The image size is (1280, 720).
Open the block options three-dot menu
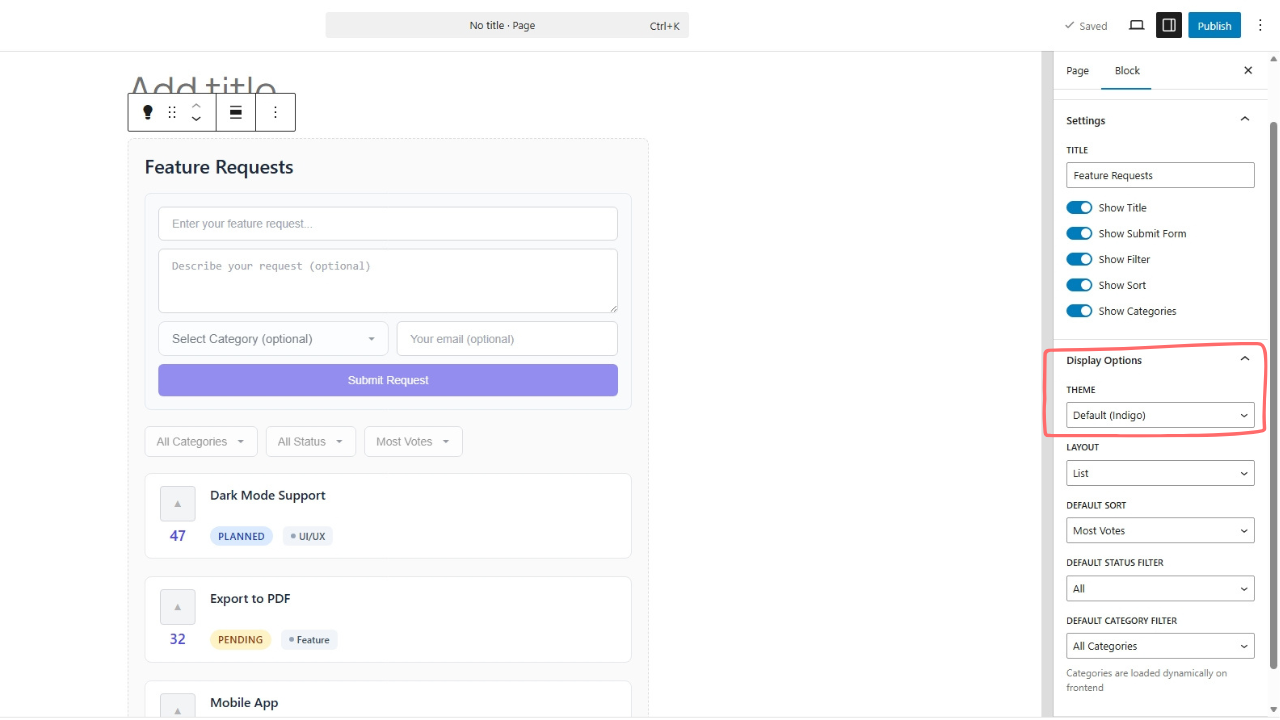click(x=275, y=112)
